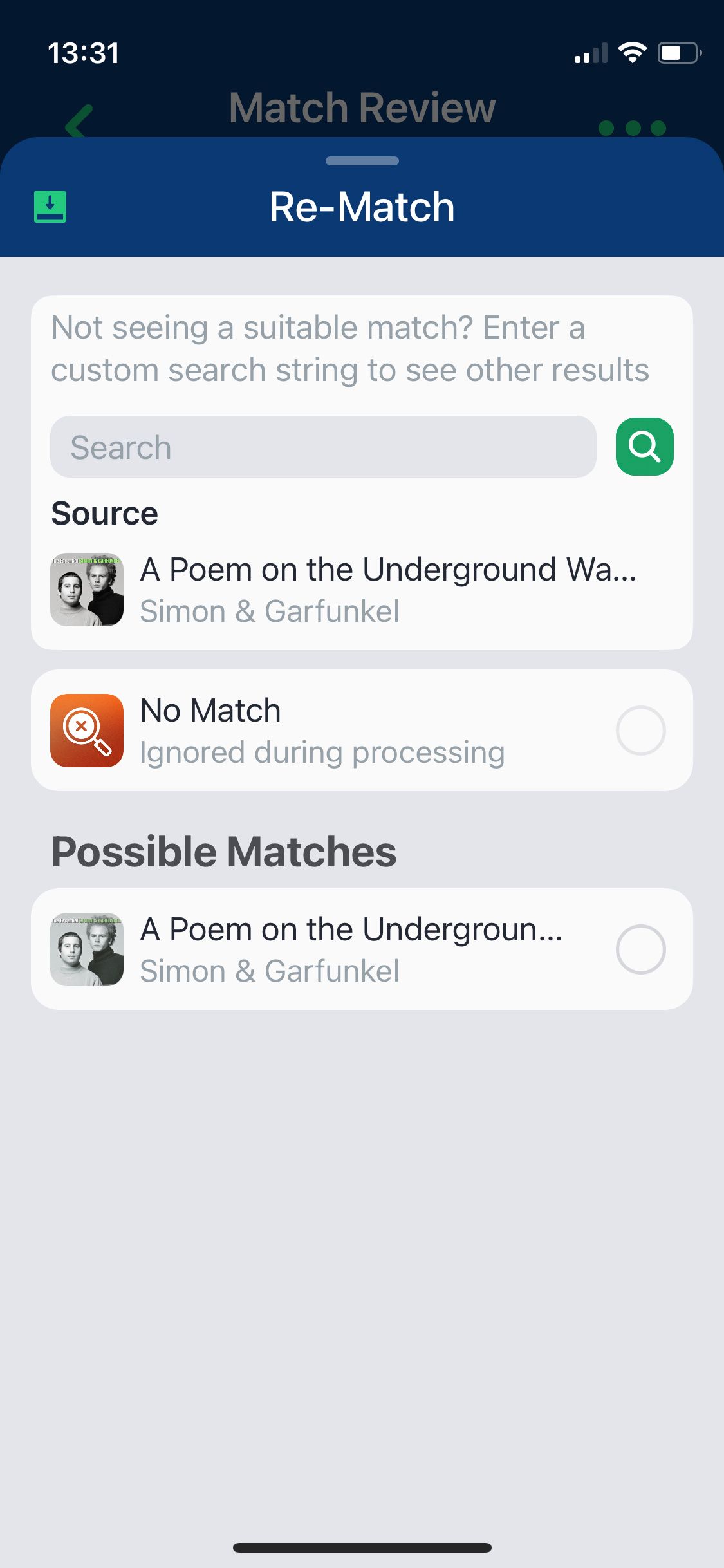Tap the Source song title text
This screenshot has height=1568, width=724.
[x=388, y=570]
